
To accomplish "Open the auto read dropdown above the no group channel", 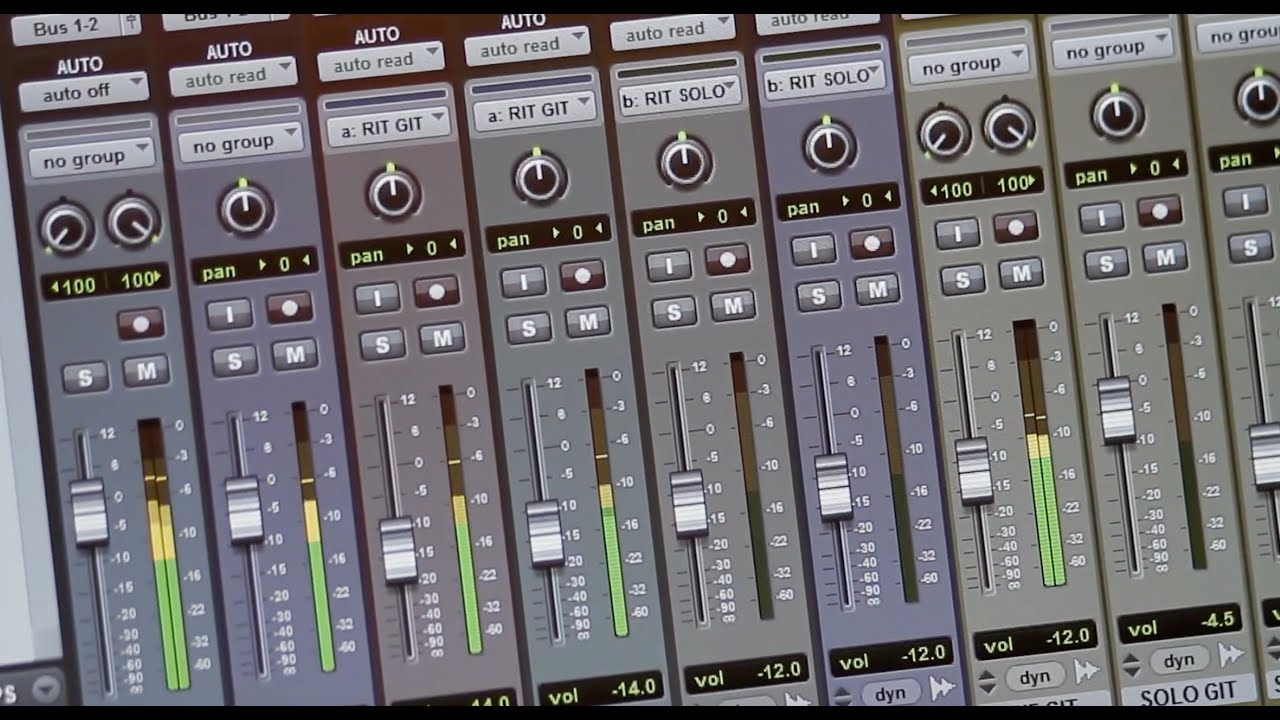I will click(x=233, y=76).
